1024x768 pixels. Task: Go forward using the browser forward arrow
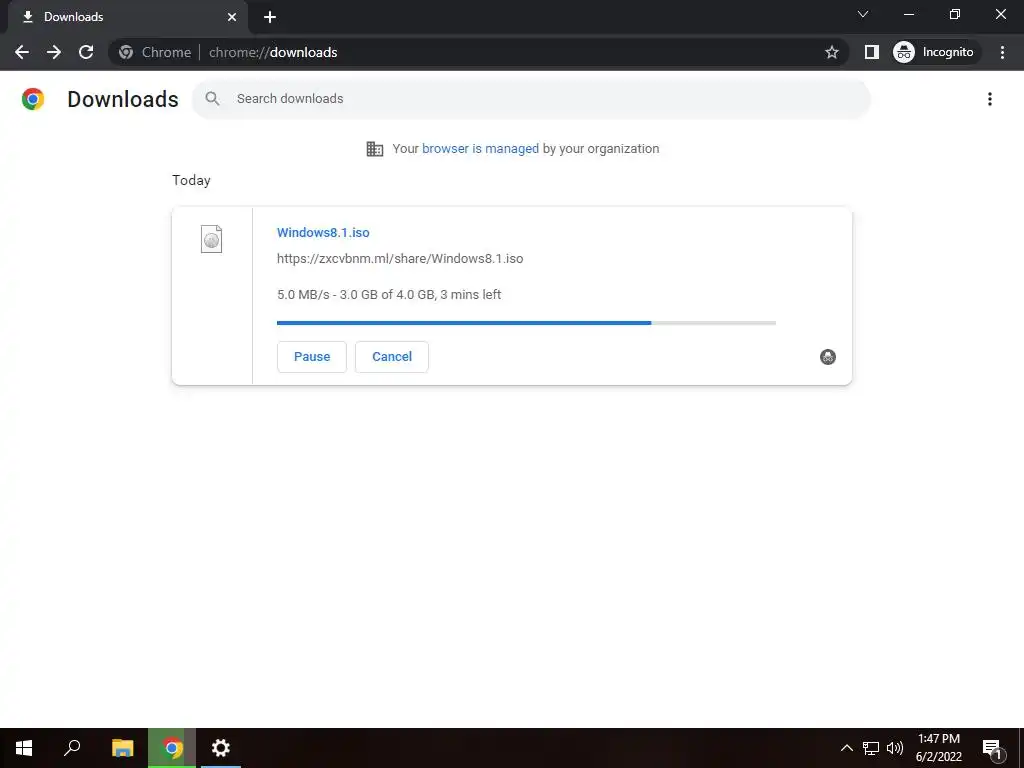(54, 52)
